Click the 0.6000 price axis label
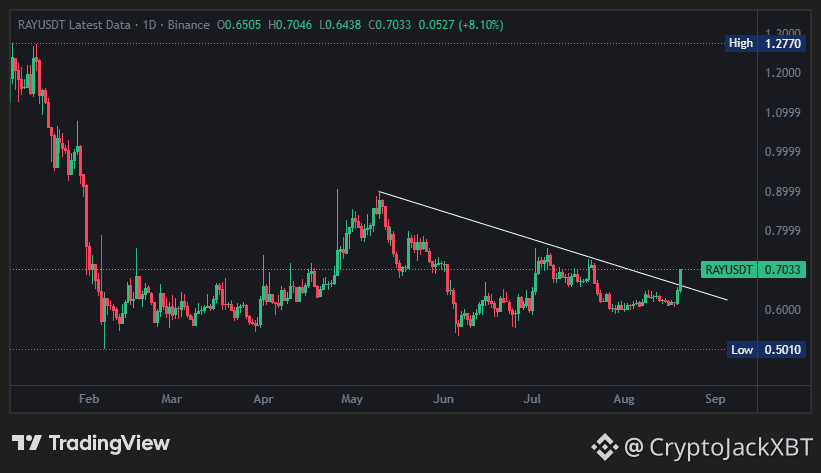The width and height of the screenshot is (821, 473). (783, 310)
